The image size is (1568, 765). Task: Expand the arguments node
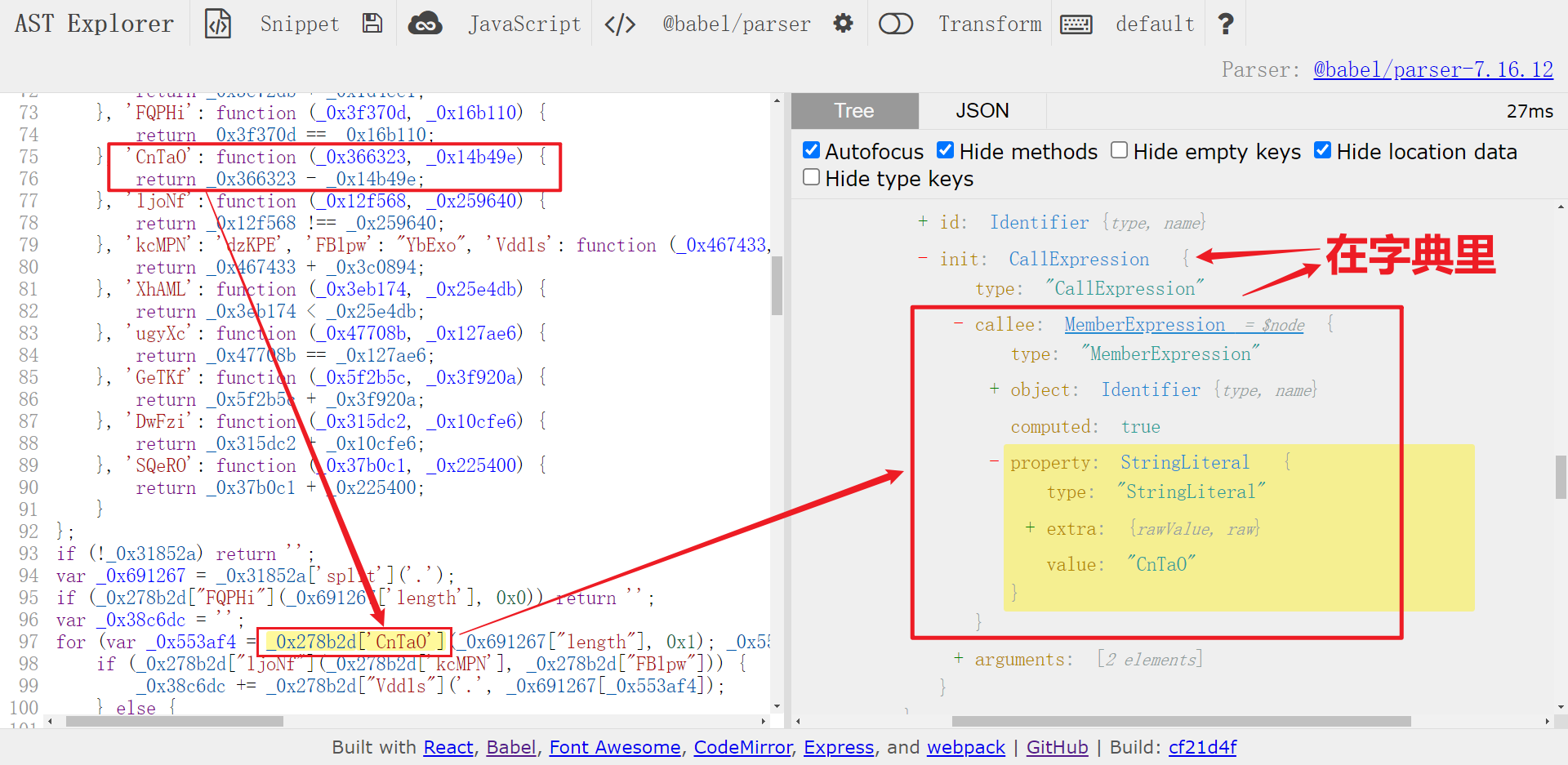click(958, 658)
